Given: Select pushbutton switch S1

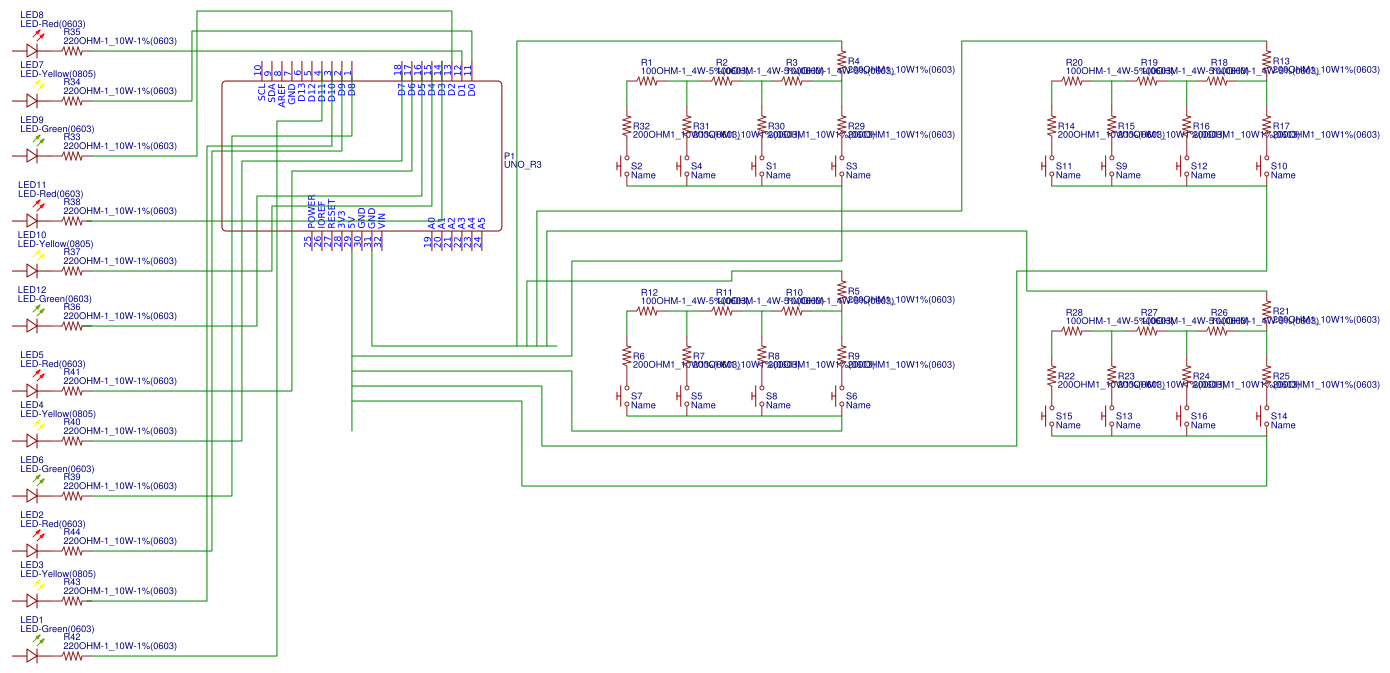Looking at the screenshot, I should [759, 165].
